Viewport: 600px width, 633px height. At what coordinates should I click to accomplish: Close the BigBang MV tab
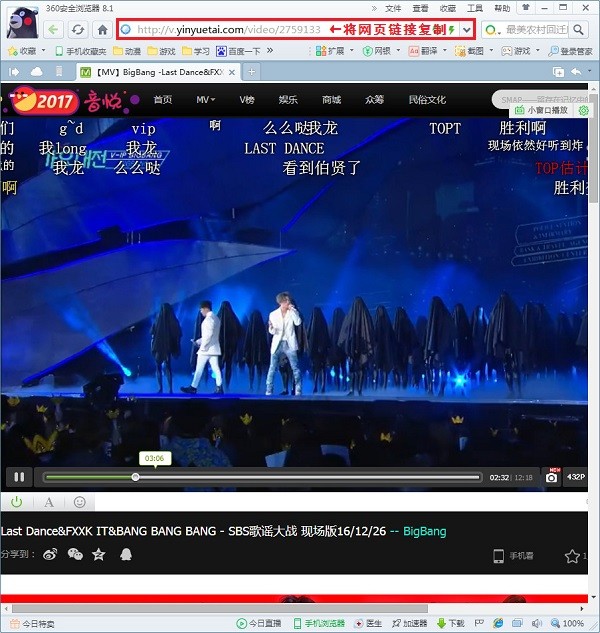pos(232,72)
